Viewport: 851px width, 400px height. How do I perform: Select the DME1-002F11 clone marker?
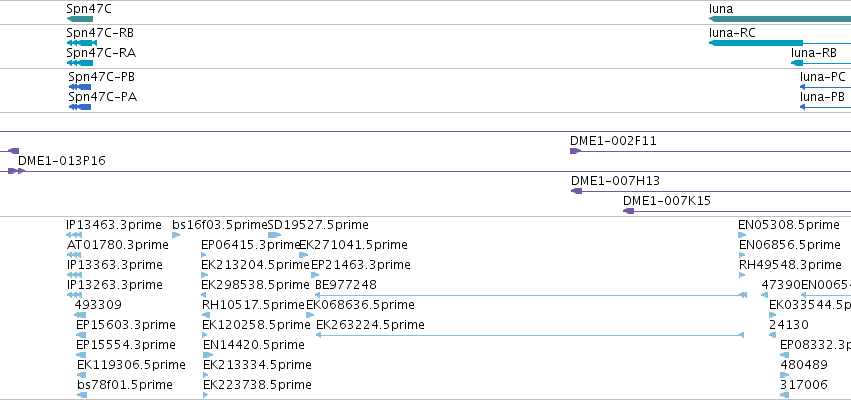pyautogui.click(x=575, y=151)
